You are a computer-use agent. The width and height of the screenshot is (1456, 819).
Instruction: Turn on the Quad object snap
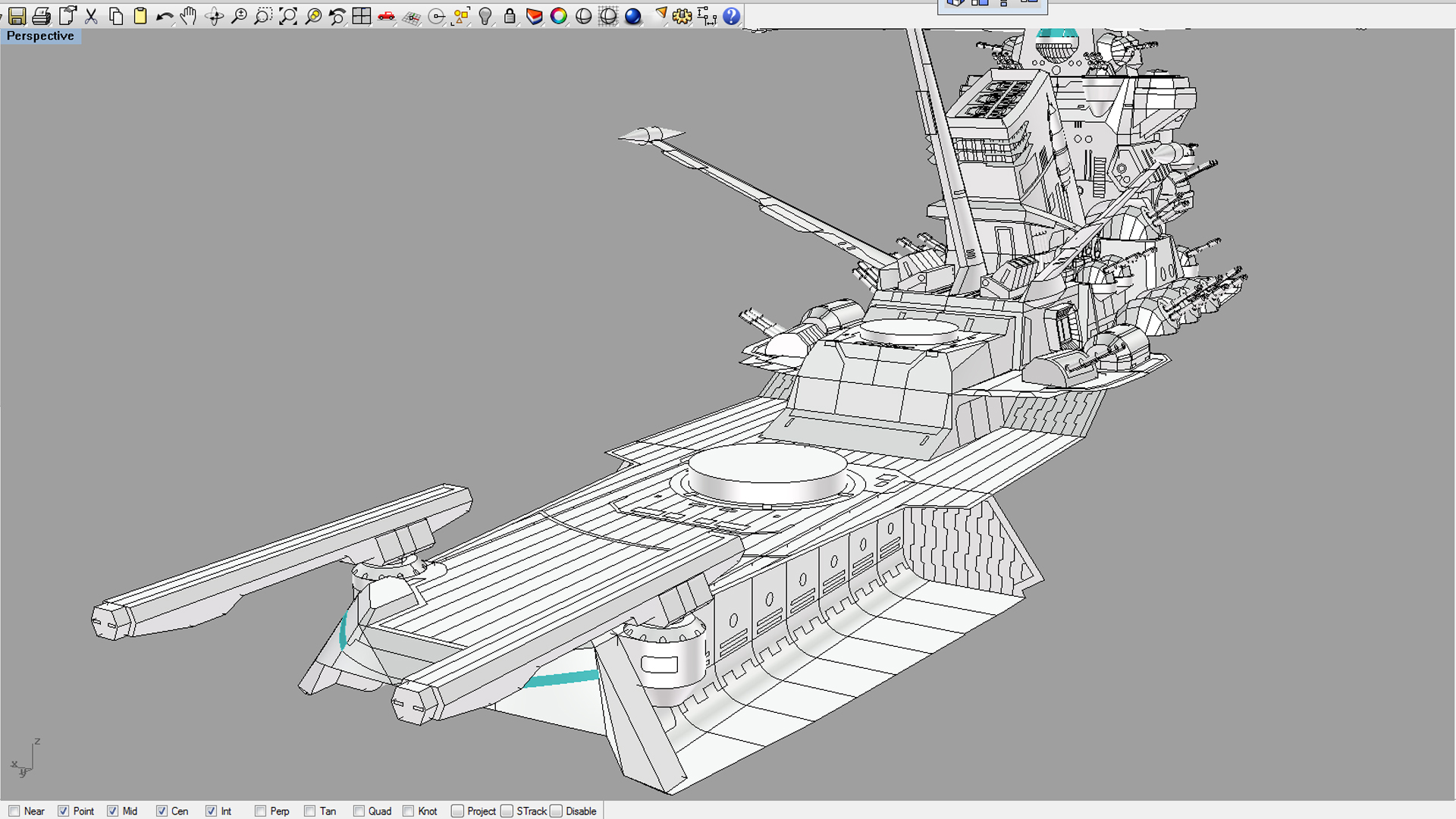click(359, 811)
